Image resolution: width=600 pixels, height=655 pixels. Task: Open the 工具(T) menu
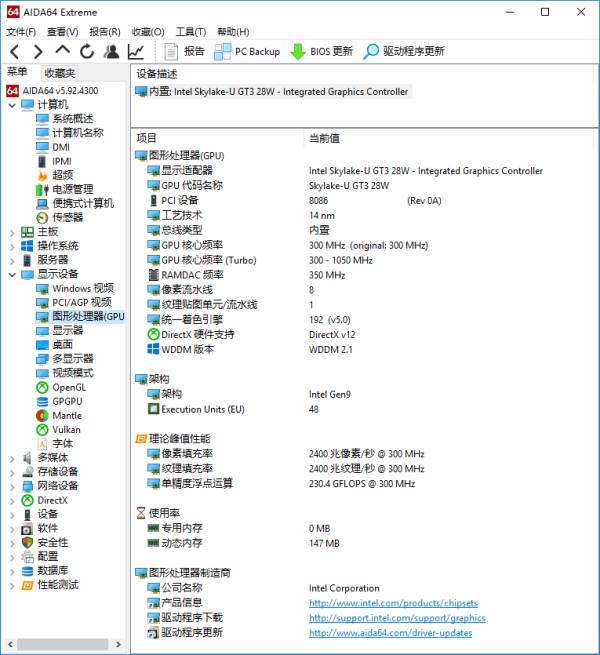[x=191, y=32]
